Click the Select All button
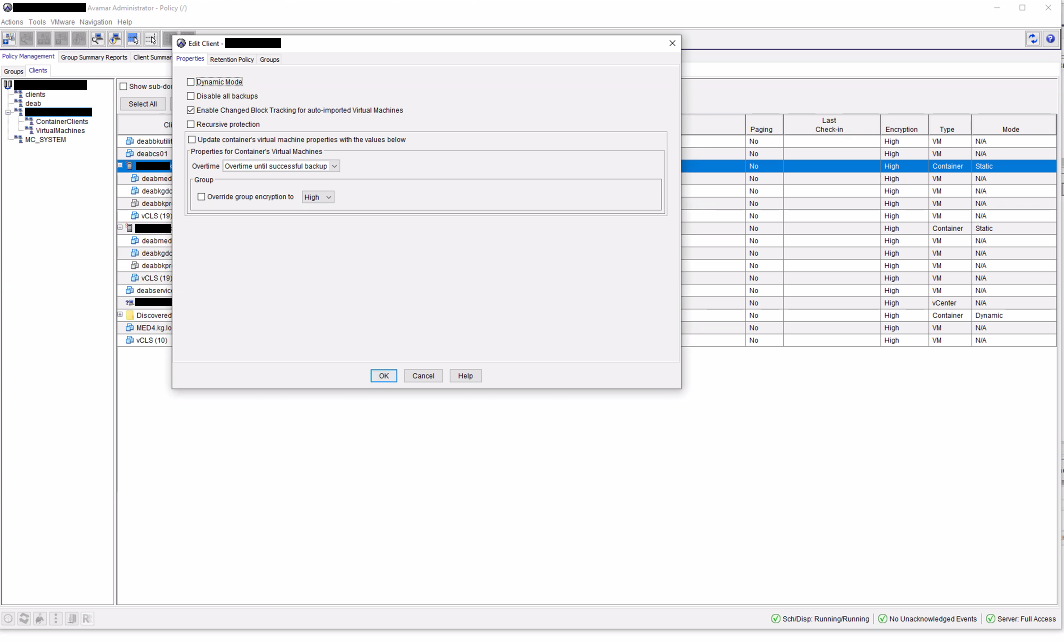The height and width of the screenshot is (641, 1064). point(142,103)
